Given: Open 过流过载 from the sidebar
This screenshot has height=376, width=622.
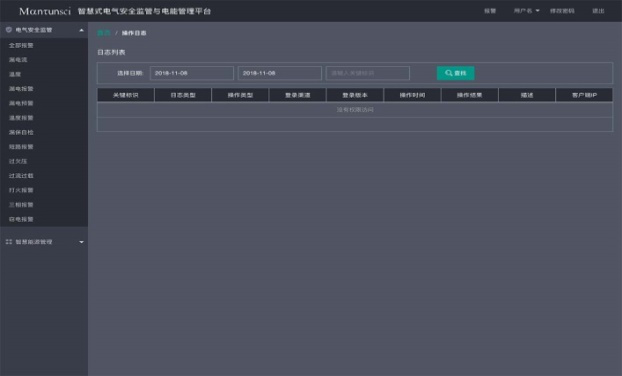Looking at the screenshot, I should 21,176.
